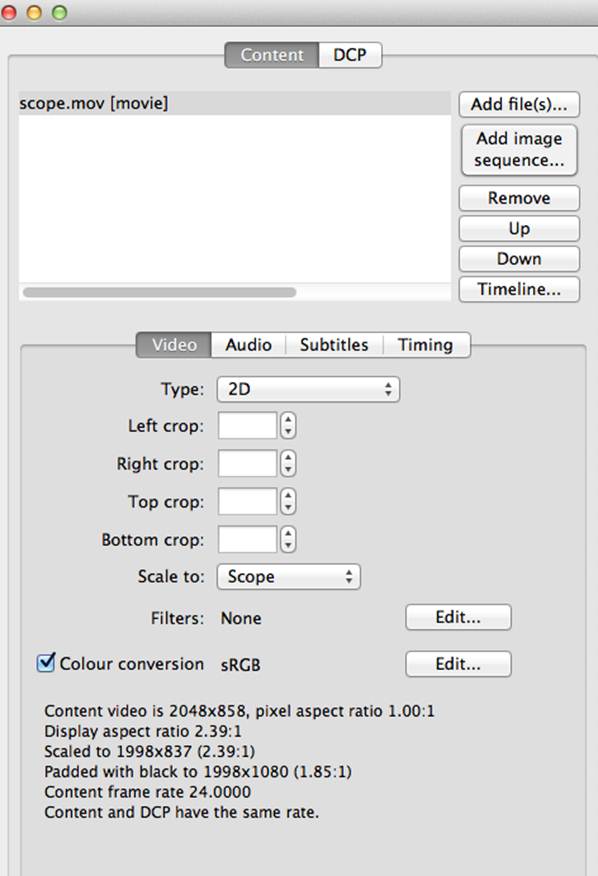Switch to the Audio tab

249,345
